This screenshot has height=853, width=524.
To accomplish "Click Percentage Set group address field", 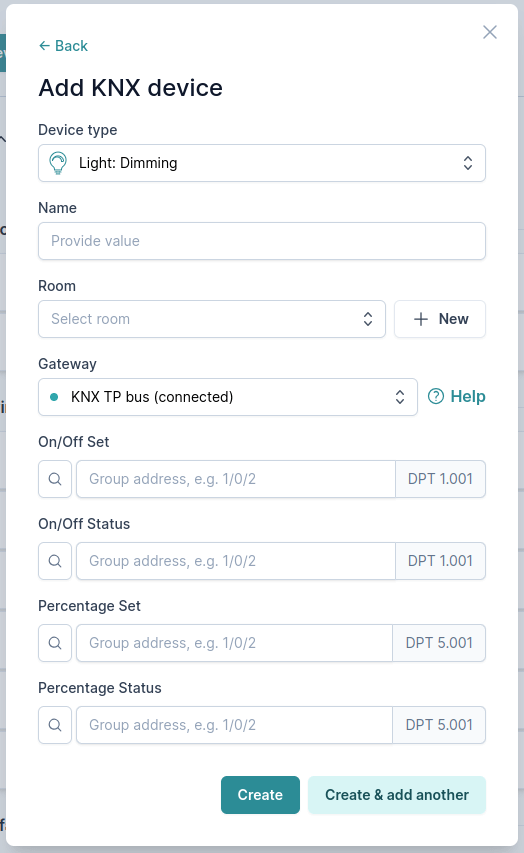I will [x=234, y=643].
